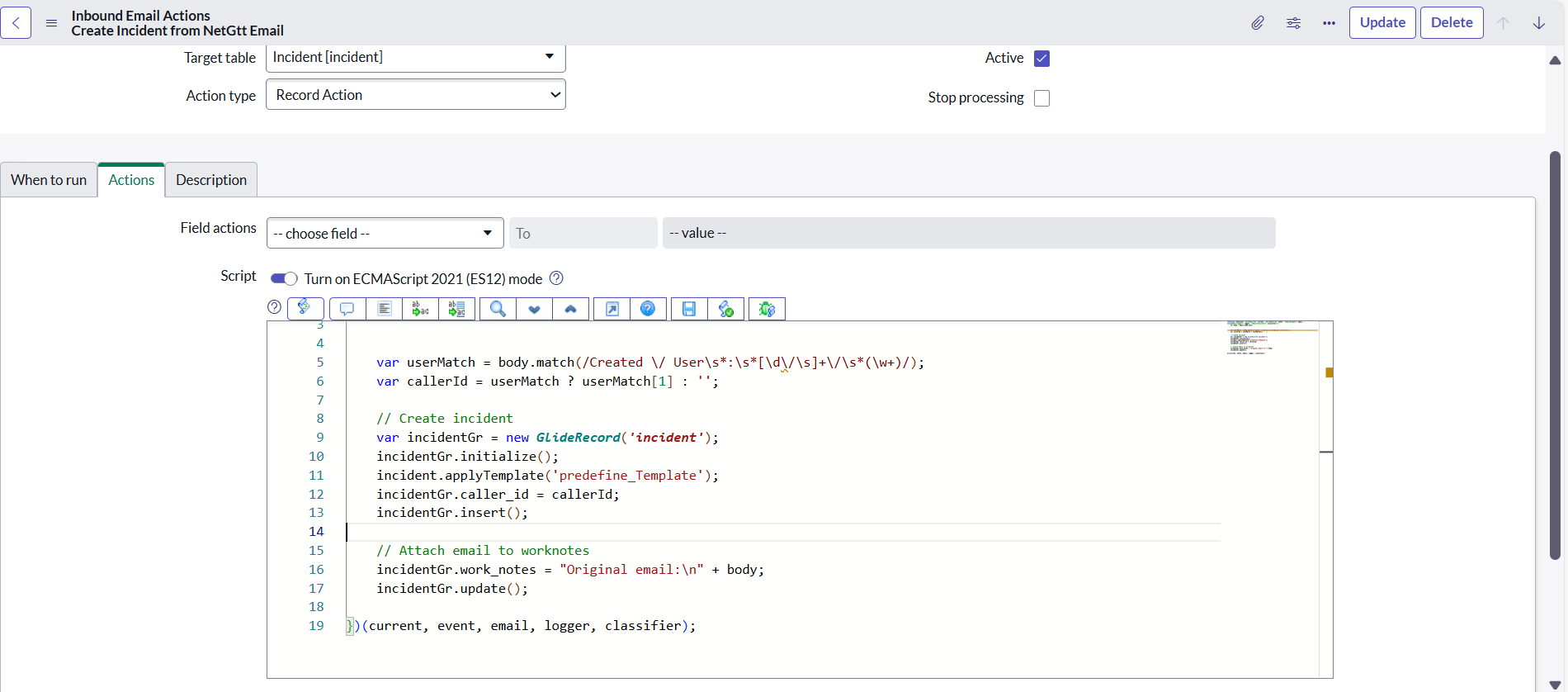Open the script debugger bug icon
1568x692 pixels.
[767, 309]
